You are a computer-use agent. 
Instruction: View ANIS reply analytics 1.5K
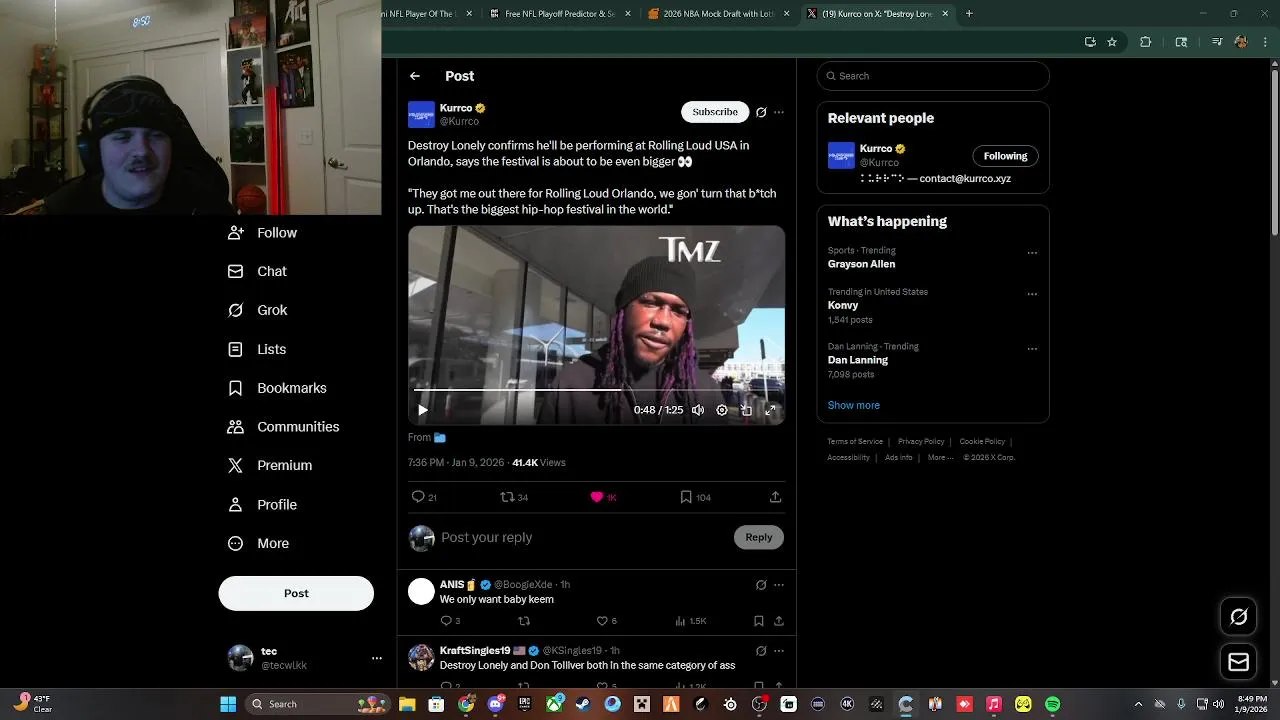pos(691,621)
